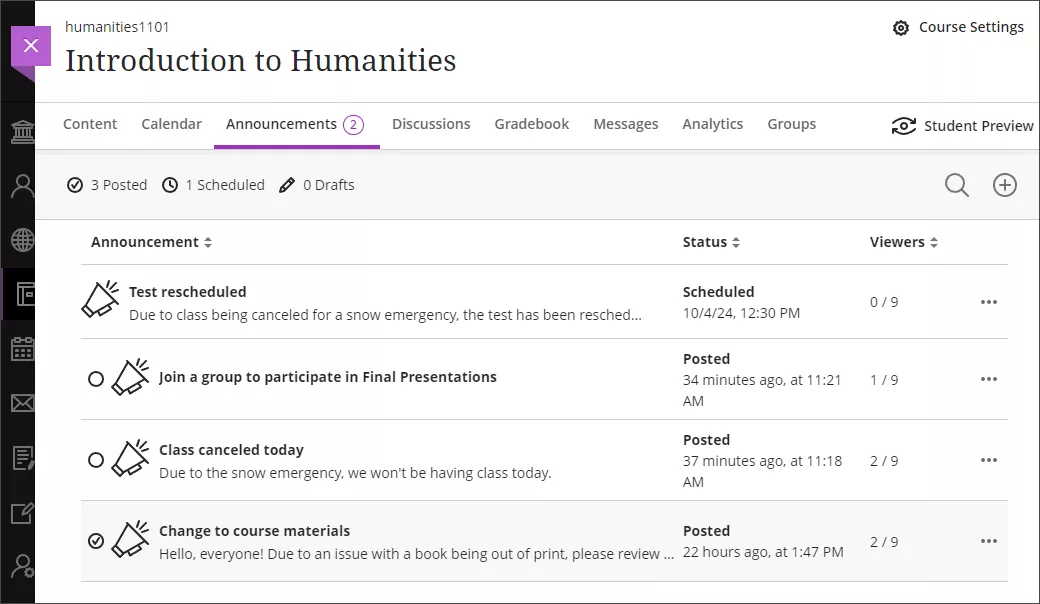Open the Gradebook tab
The height and width of the screenshot is (604, 1040).
coord(532,124)
